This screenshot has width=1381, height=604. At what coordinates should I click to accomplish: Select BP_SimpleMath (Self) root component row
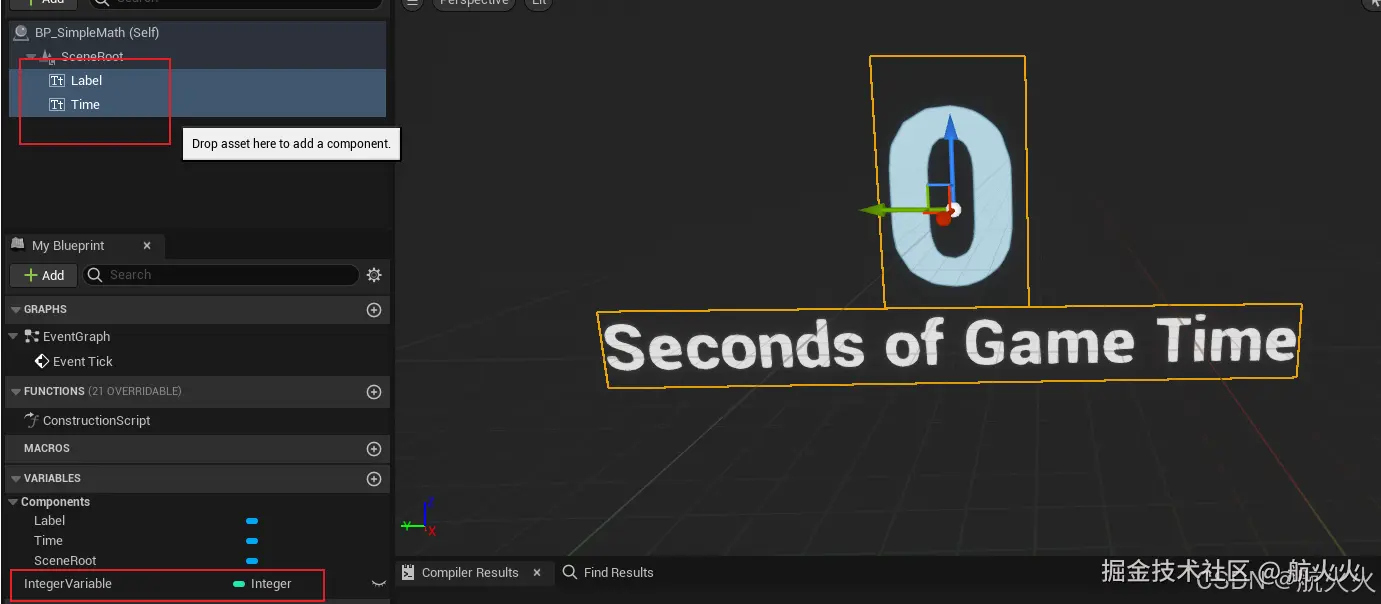197,32
